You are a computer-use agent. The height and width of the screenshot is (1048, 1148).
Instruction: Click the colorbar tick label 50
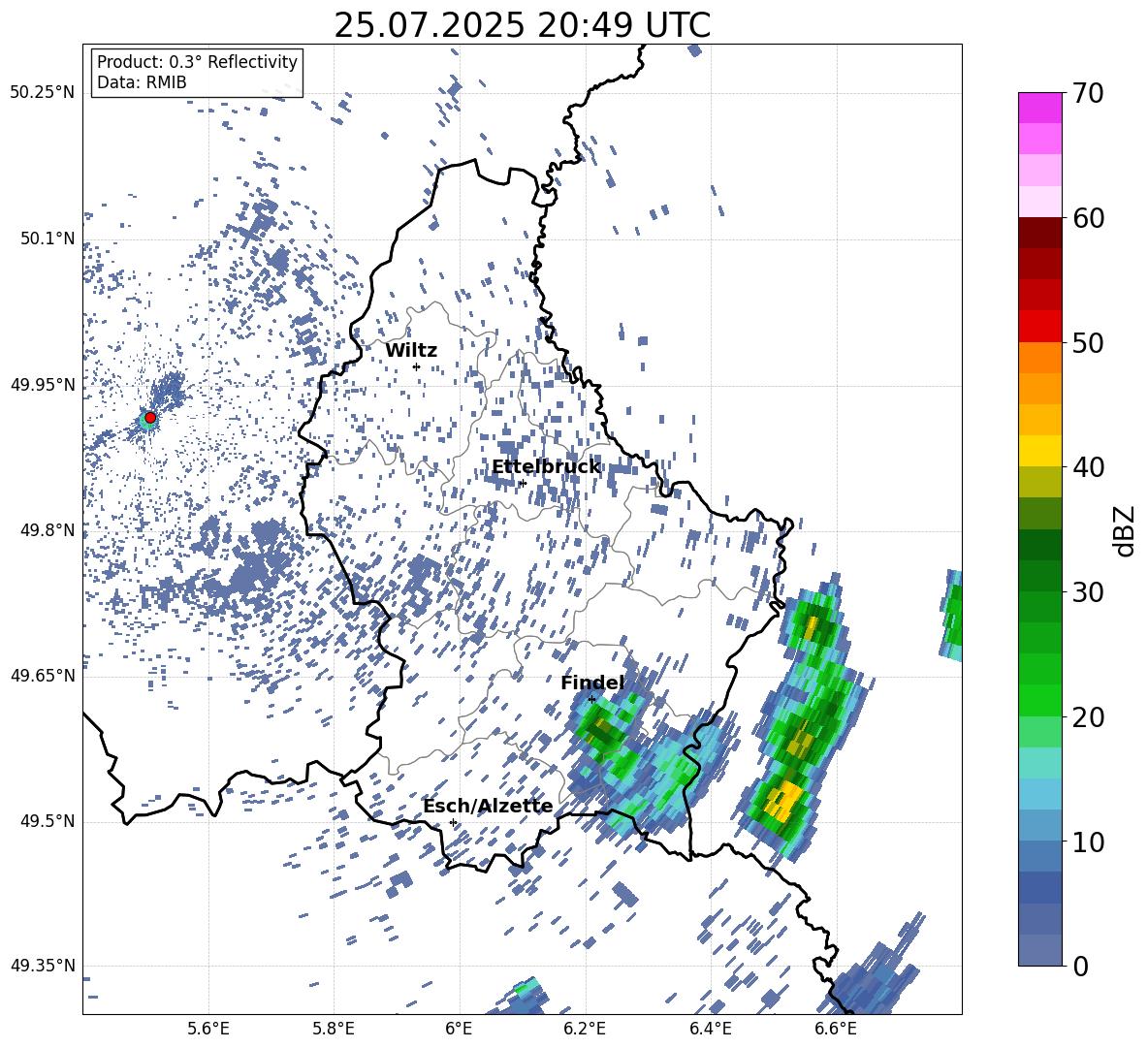coord(1088,342)
